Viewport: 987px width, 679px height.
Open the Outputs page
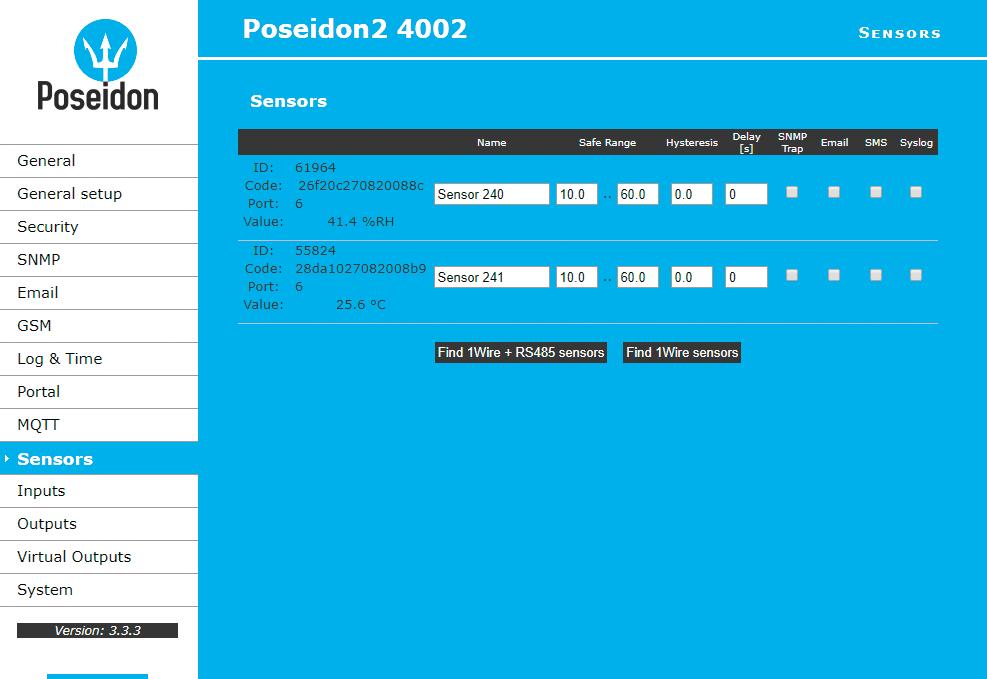coord(99,524)
